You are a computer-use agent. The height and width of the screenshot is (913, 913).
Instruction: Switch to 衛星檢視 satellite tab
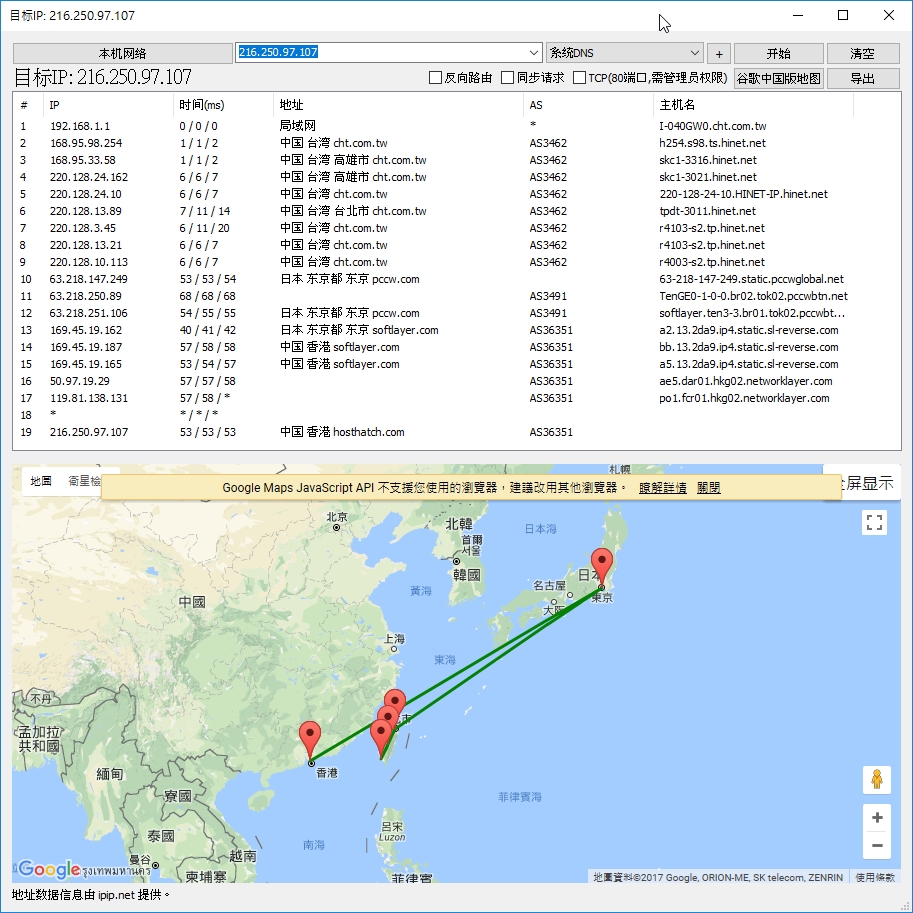pyautogui.click(x=84, y=481)
